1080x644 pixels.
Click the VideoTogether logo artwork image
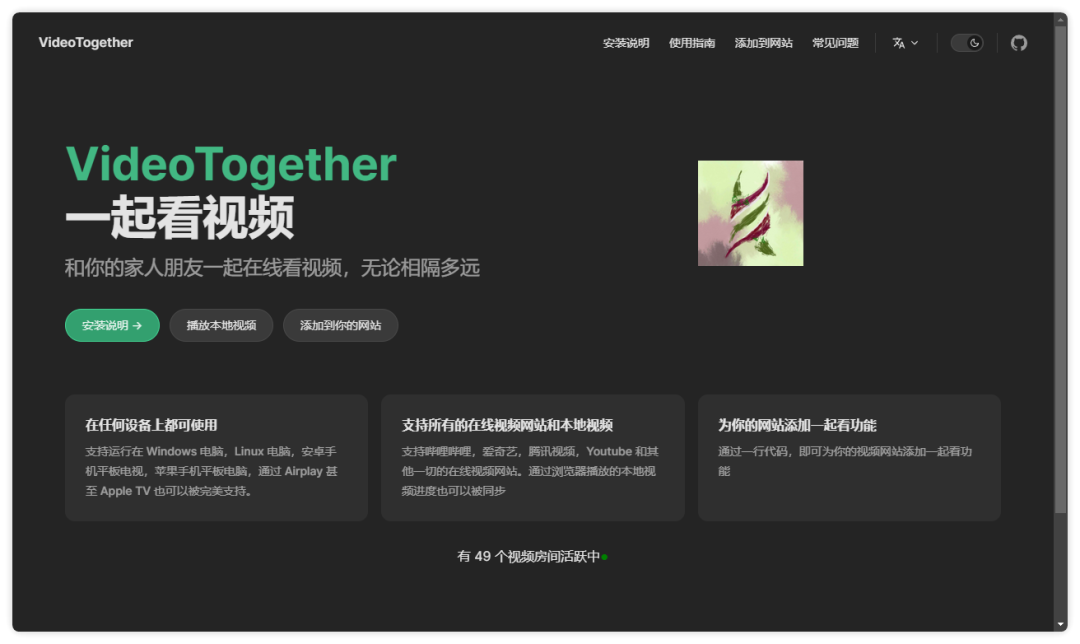[x=750, y=213]
